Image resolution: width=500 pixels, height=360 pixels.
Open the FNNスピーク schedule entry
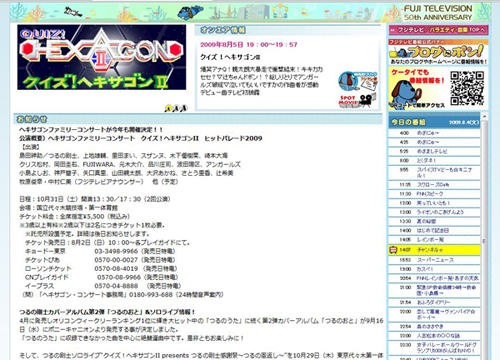pos(435,194)
